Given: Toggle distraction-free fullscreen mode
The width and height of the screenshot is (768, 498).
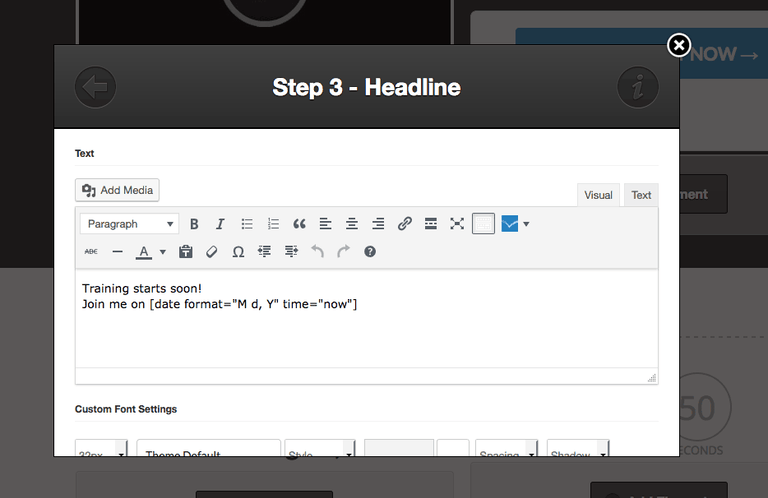Looking at the screenshot, I should pos(457,224).
